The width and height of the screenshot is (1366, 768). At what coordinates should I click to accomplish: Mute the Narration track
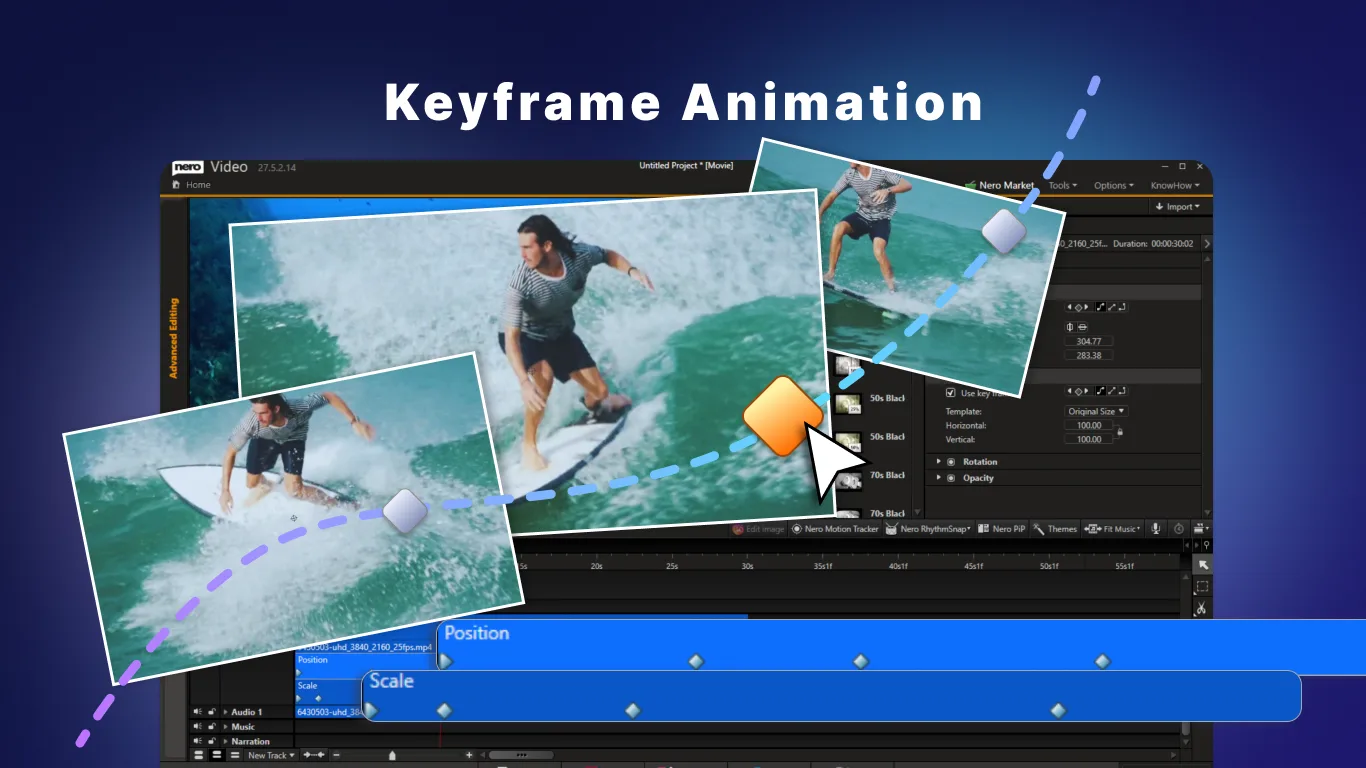[197, 741]
